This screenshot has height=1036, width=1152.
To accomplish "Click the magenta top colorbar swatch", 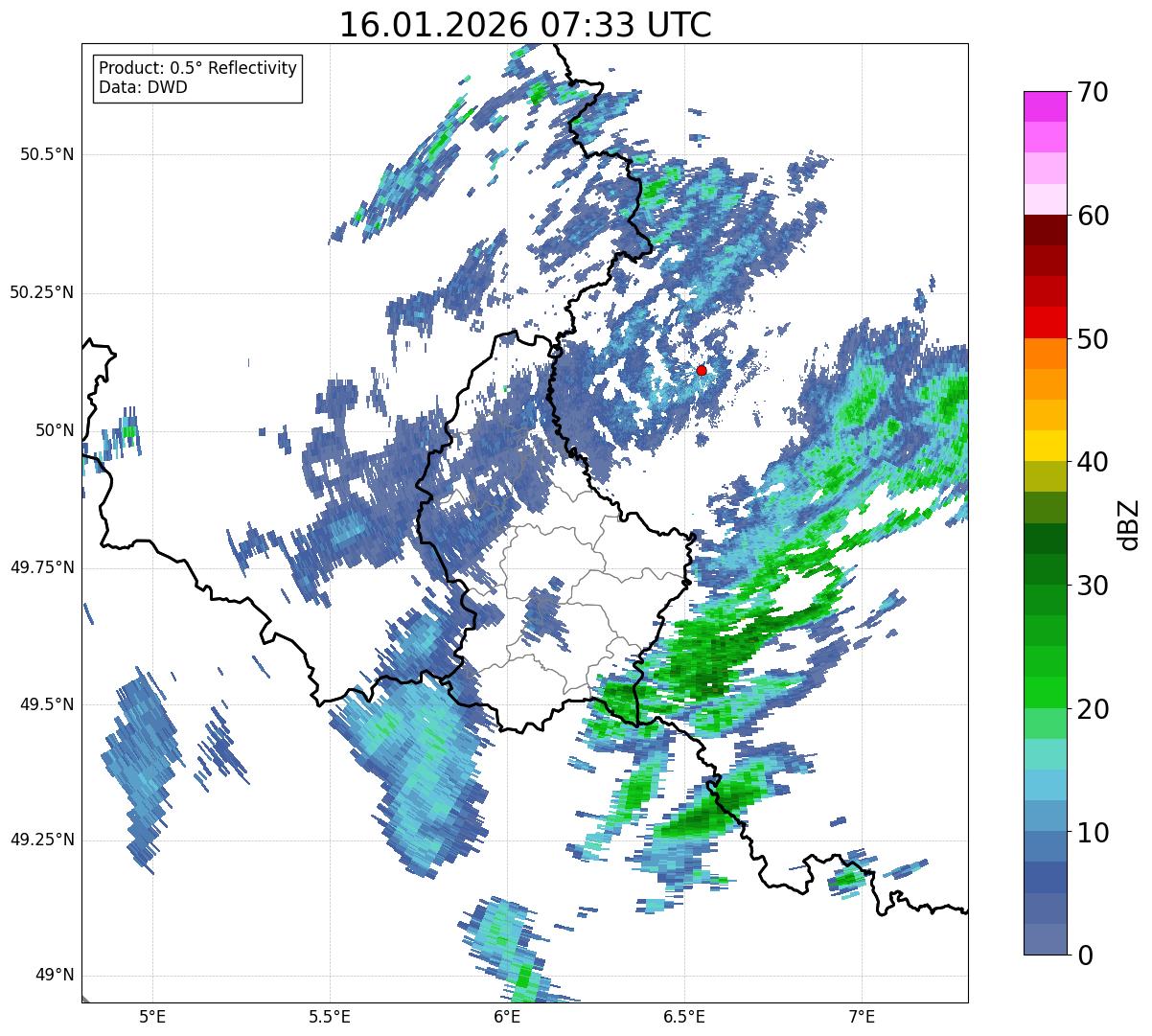I will (1046, 106).
